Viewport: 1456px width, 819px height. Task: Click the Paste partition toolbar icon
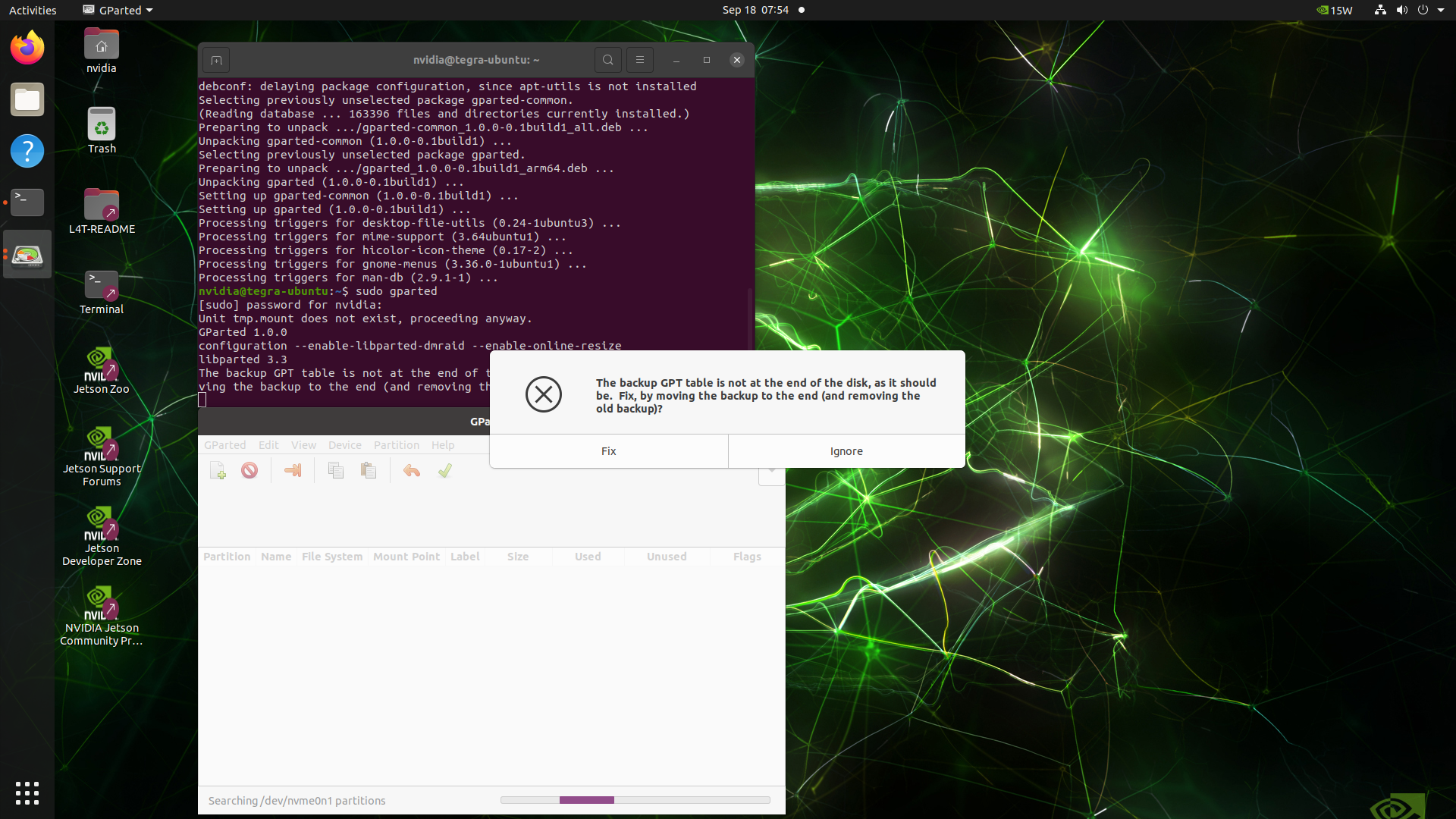click(x=369, y=471)
